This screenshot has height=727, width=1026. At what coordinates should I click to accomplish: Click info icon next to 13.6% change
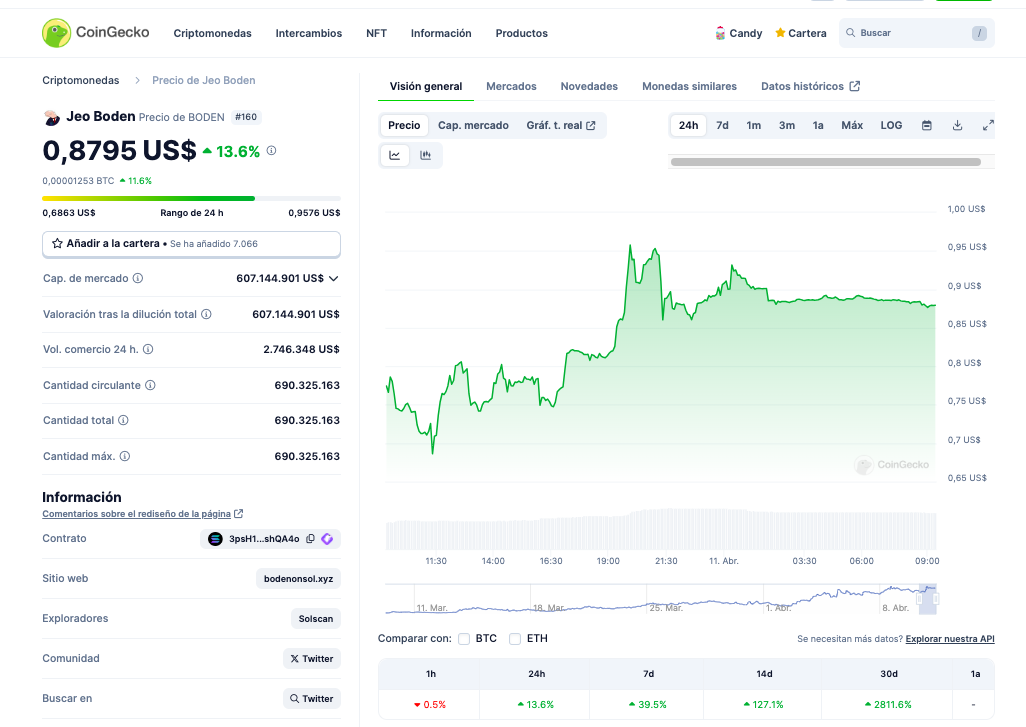click(272, 151)
